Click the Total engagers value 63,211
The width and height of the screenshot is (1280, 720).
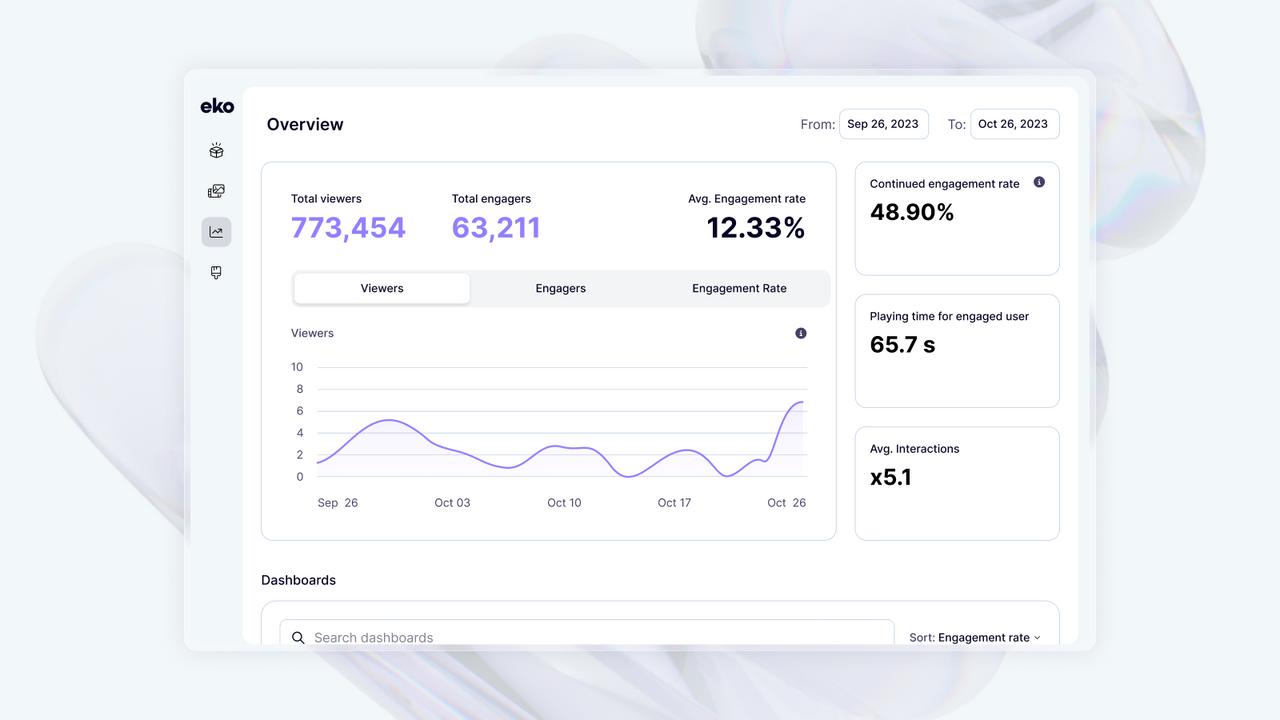[x=496, y=228]
